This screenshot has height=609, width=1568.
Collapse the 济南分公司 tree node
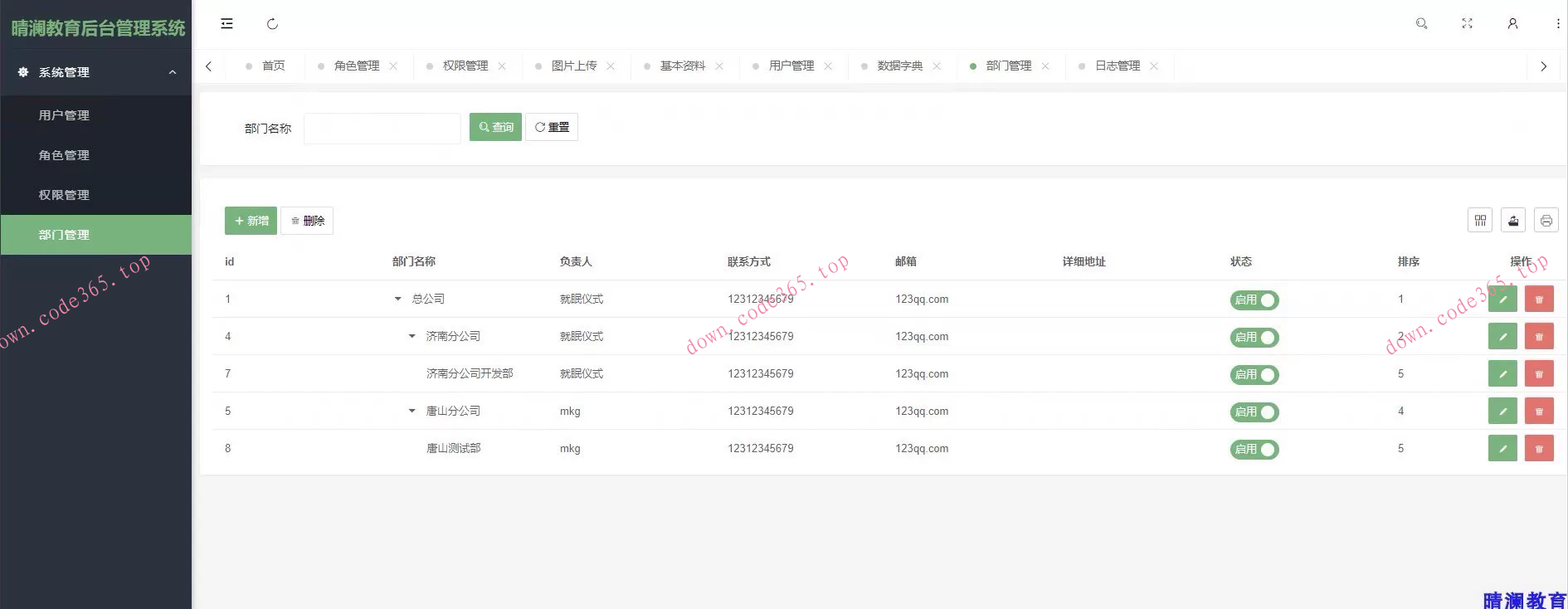pos(411,336)
